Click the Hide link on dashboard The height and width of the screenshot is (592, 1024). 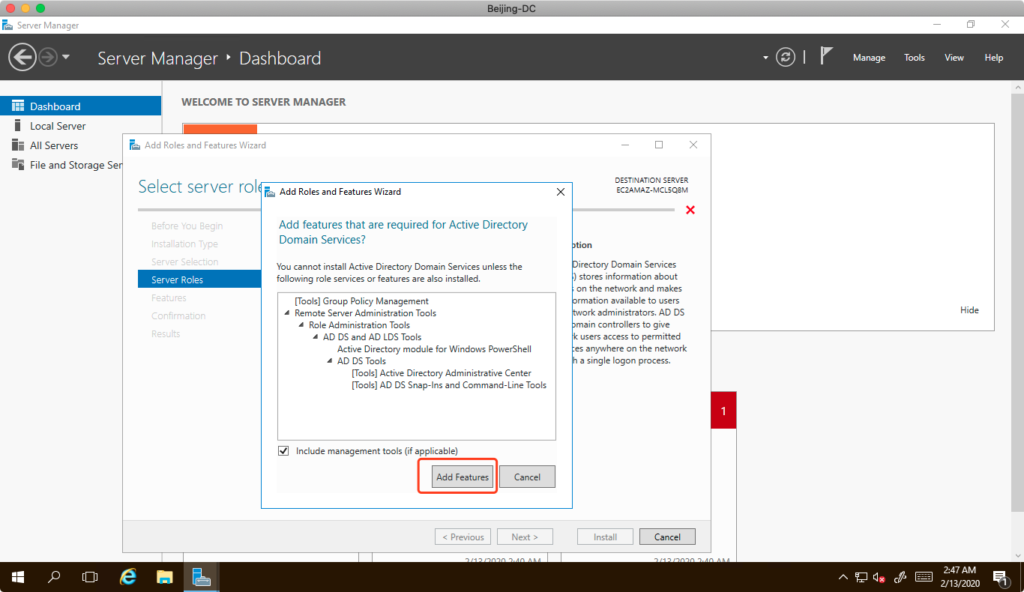pyautogui.click(x=969, y=310)
